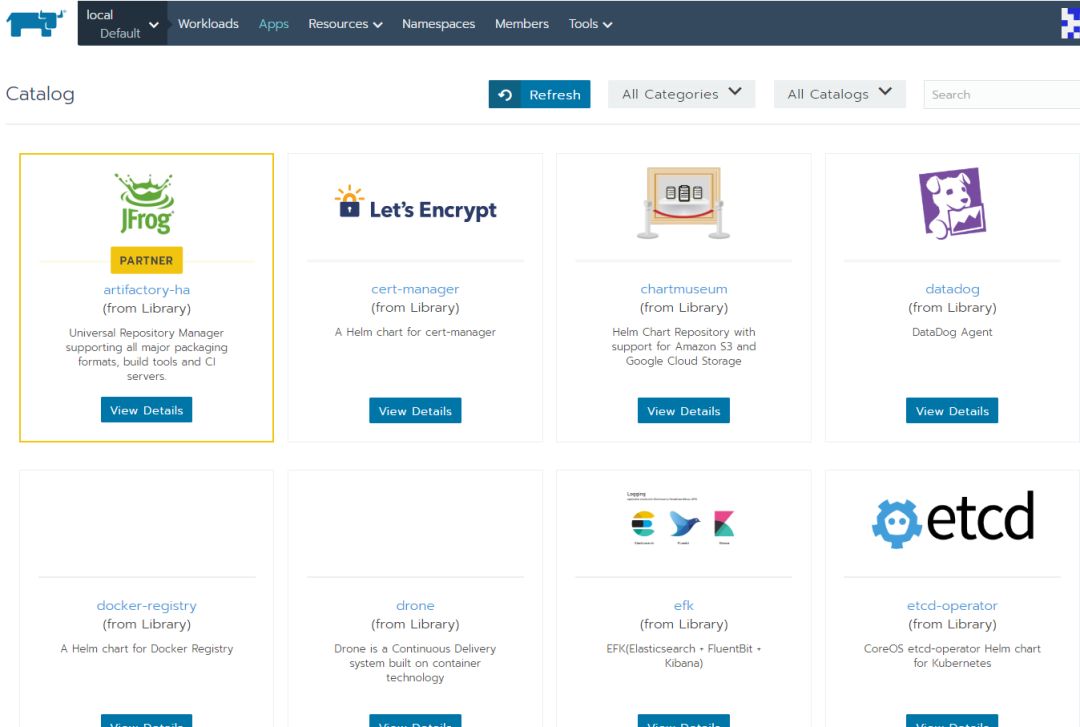Click the Catalog page heading
1080x727 pixels.
[x=40, y=94]
